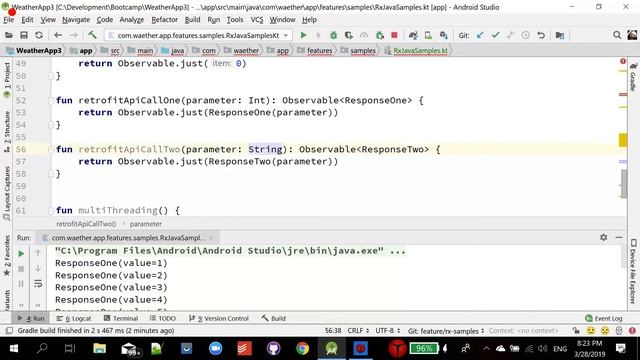
Task: Open Git branch feature/rx-samples selector
Action: point(446,331)
